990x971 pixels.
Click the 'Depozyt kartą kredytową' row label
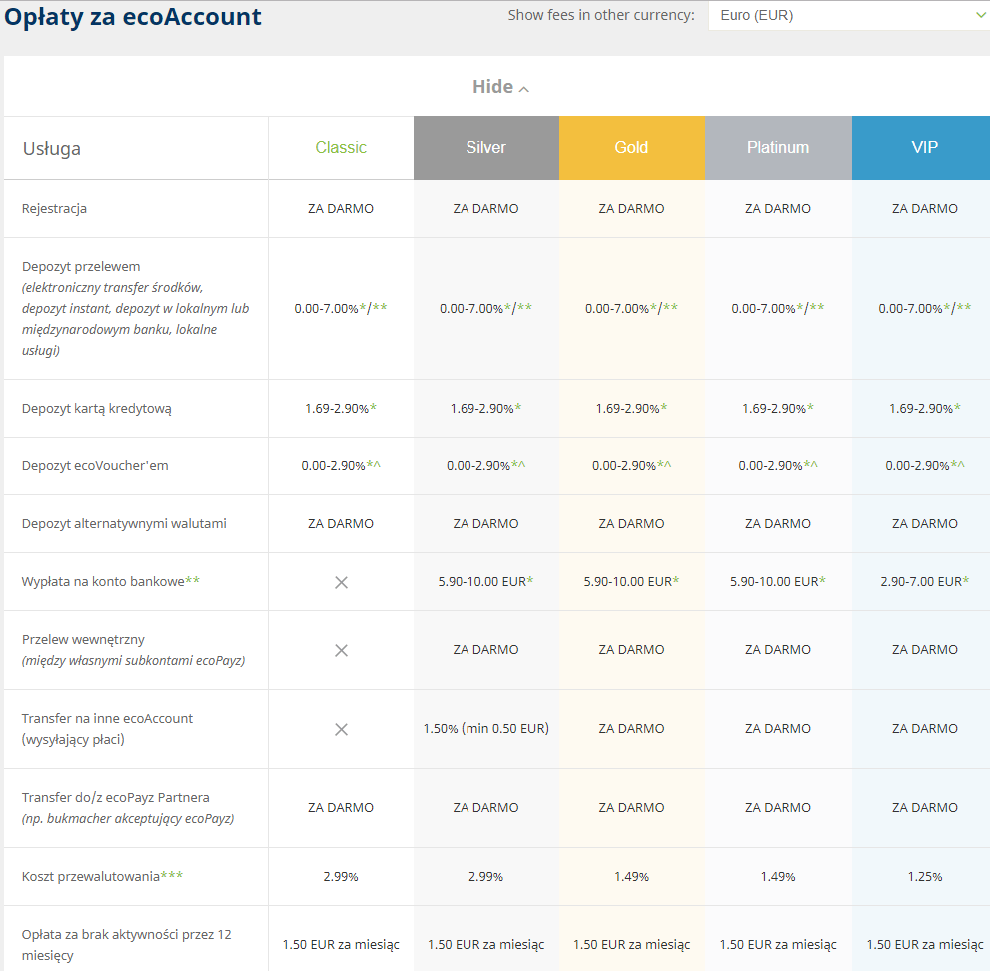pos(97,408)
